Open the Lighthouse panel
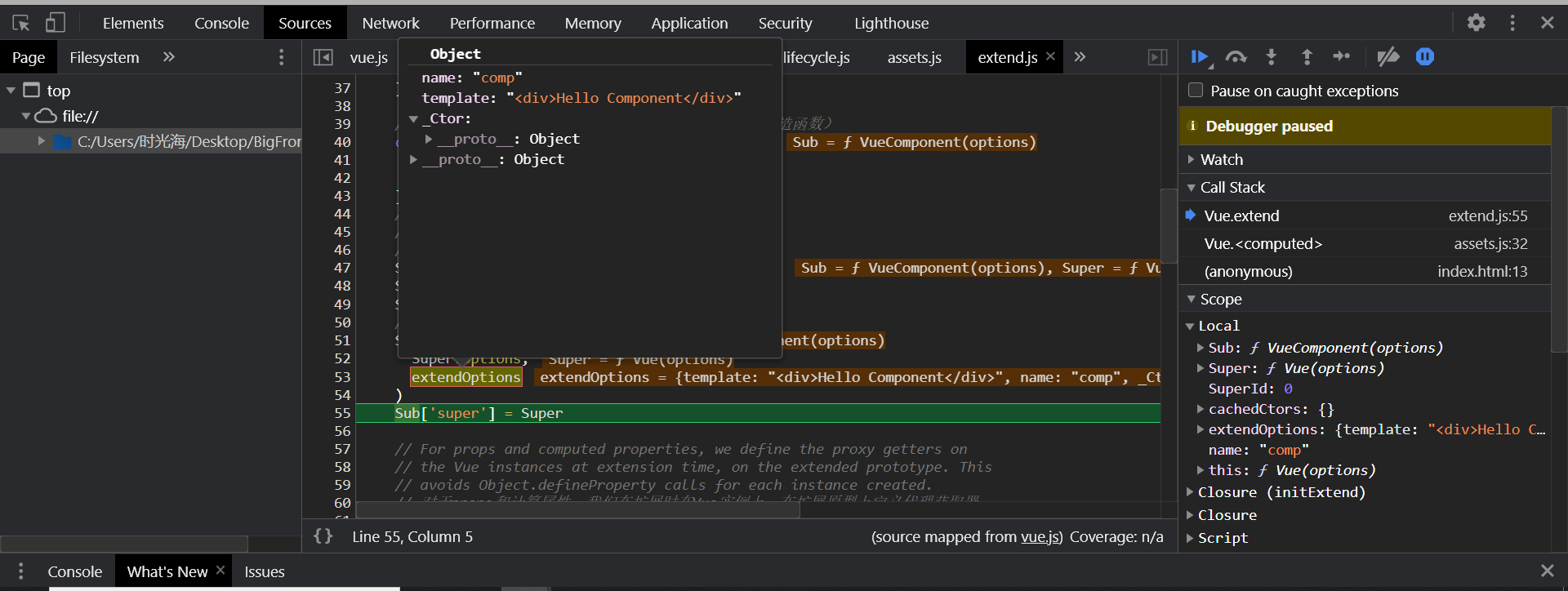This screenshot has height=591, width=1568. (x=891, y=23)
